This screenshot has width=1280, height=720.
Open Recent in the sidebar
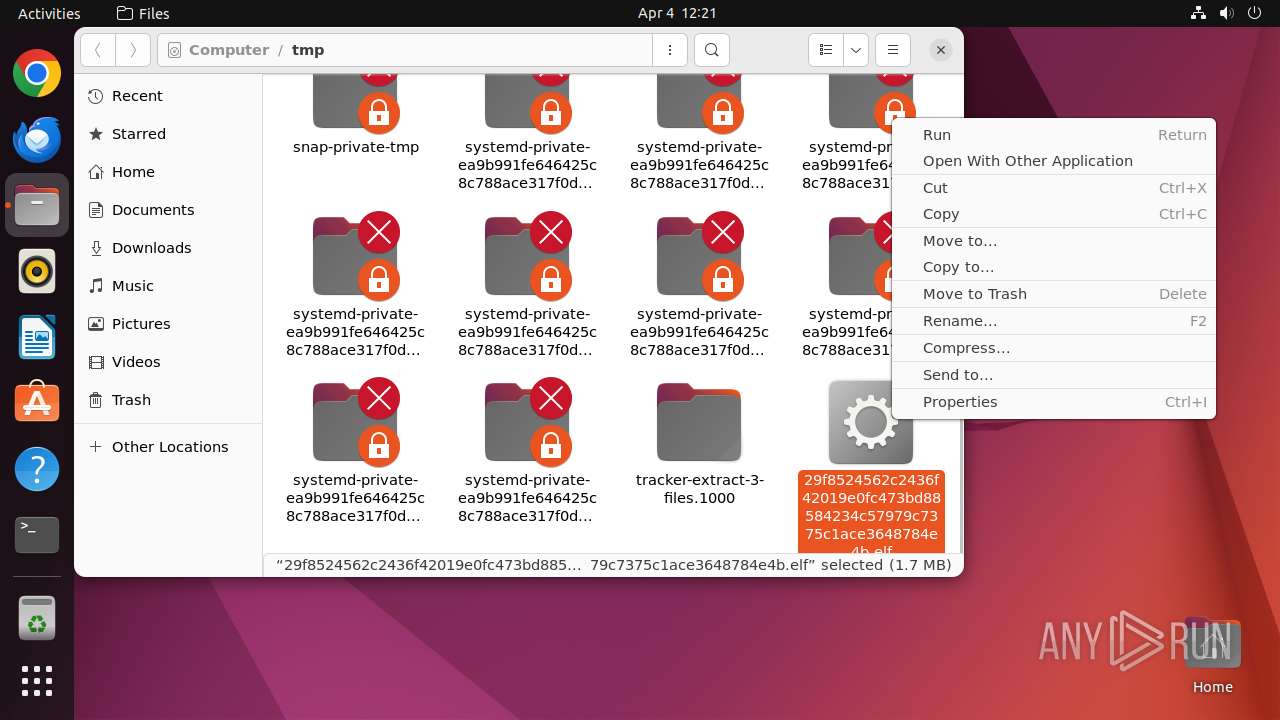coord(168,96)
